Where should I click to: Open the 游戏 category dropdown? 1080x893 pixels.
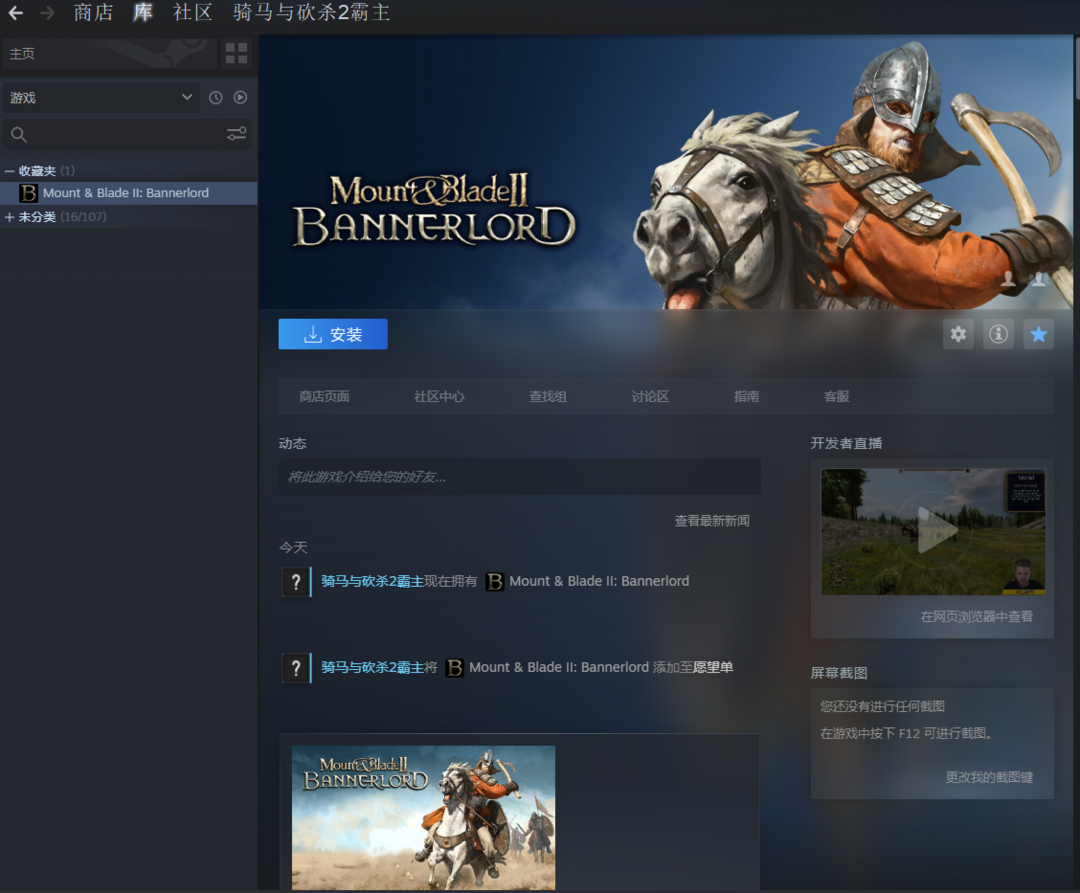(100, 97)
